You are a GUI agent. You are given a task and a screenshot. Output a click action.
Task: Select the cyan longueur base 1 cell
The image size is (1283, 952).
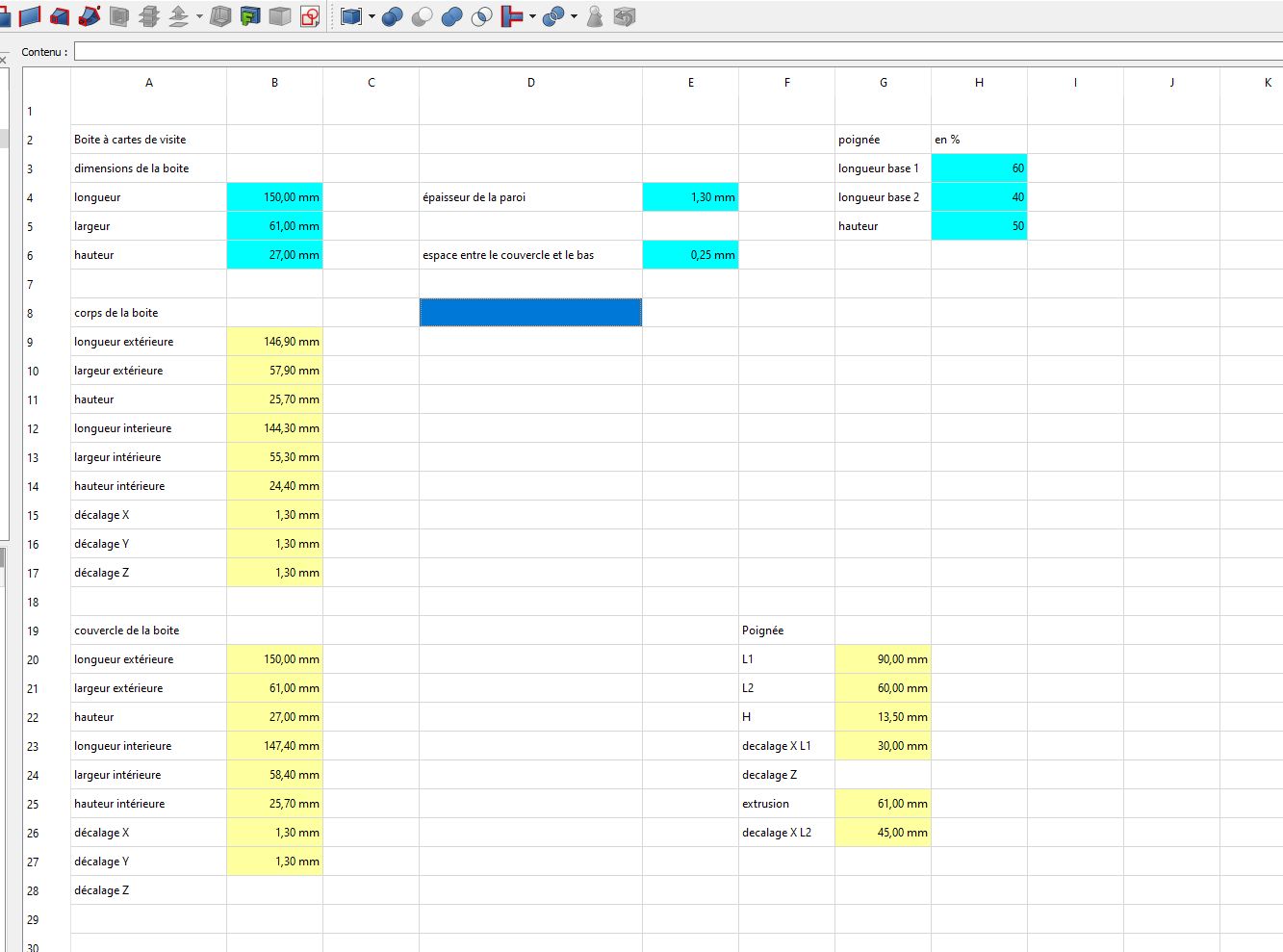pyautogui.click(x=979, y=168)
